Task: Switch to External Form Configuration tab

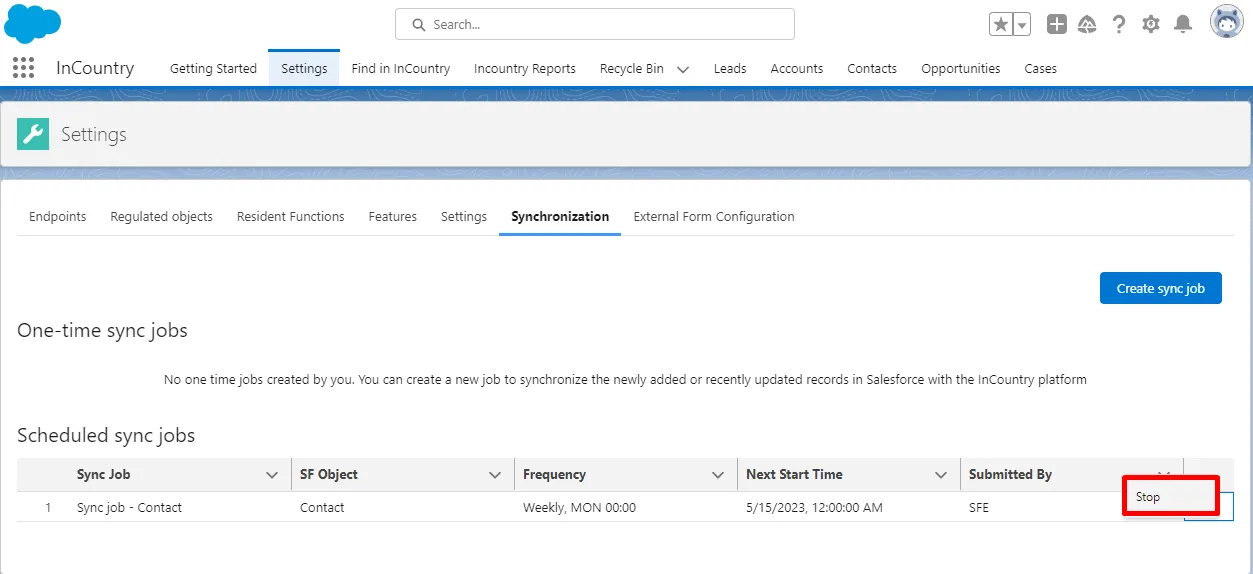Action: (x=714, y=216)
